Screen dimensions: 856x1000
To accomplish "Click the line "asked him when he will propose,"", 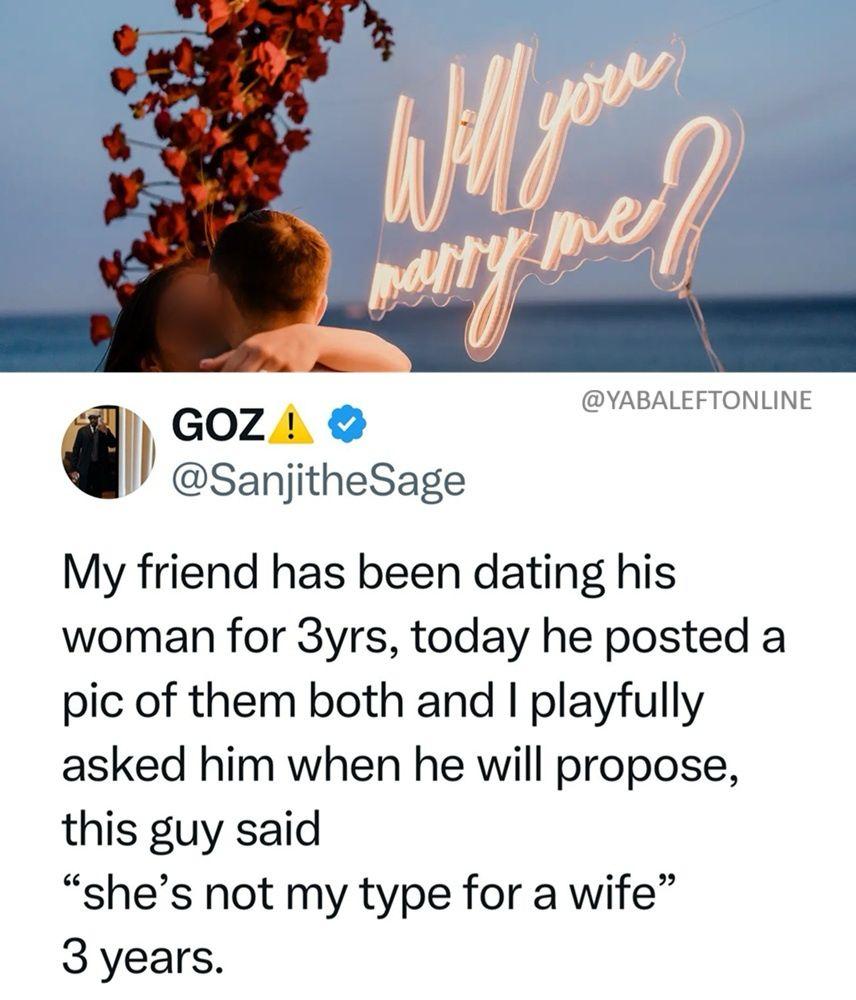I will (402, 767).
